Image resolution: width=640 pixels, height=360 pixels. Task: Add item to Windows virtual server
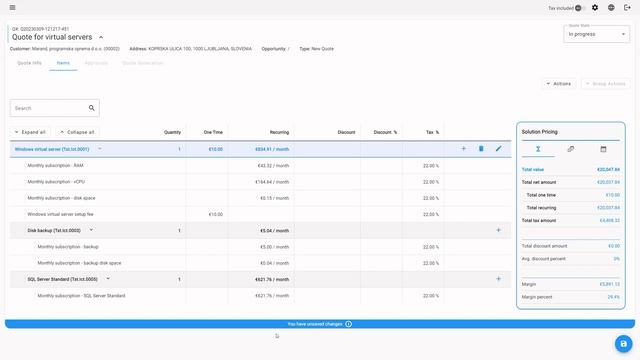(x=463, y=149)
